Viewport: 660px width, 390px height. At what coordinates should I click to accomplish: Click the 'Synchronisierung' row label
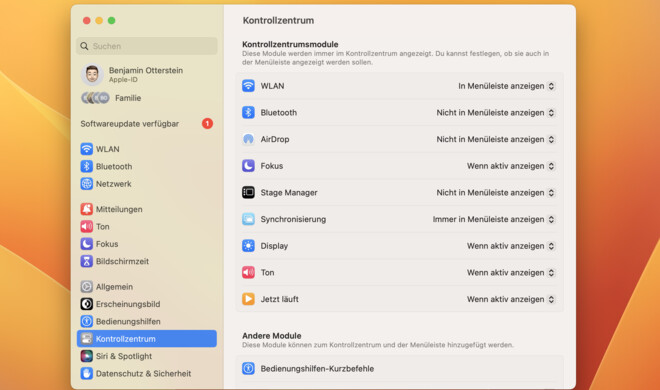293,219
